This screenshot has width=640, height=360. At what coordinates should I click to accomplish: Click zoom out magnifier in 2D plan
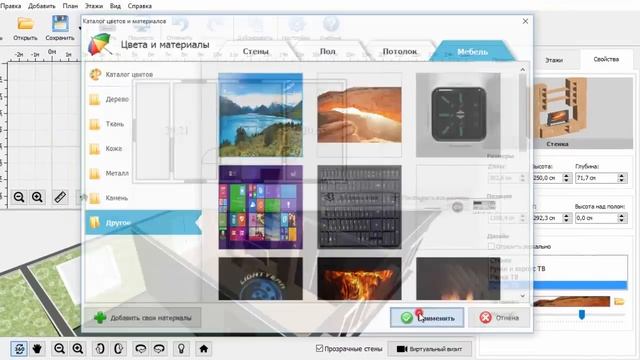click(x=19, y=197)
